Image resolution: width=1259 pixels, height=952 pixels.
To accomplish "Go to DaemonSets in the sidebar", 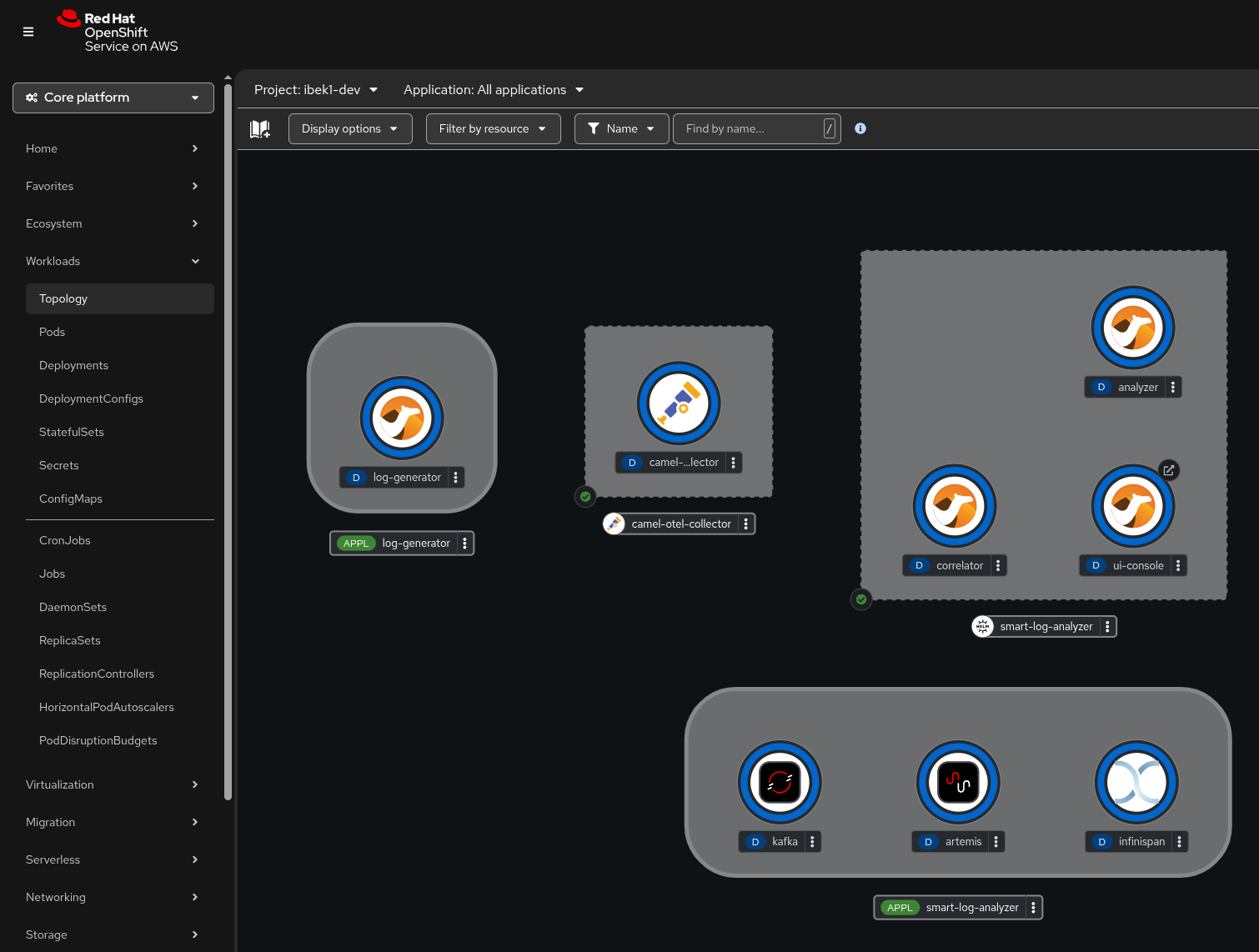I will click(120, 607).
